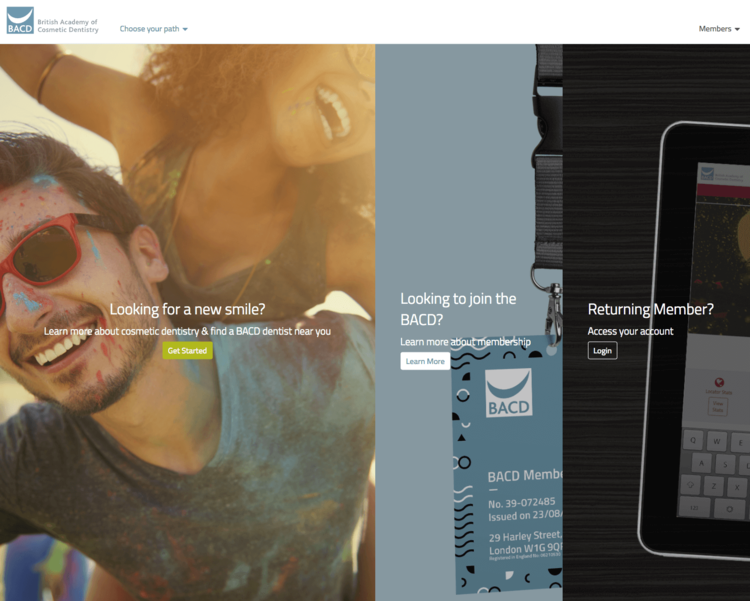Click the Login button
Viewport: 750px width, 601px height.
[x=602, y=351]
